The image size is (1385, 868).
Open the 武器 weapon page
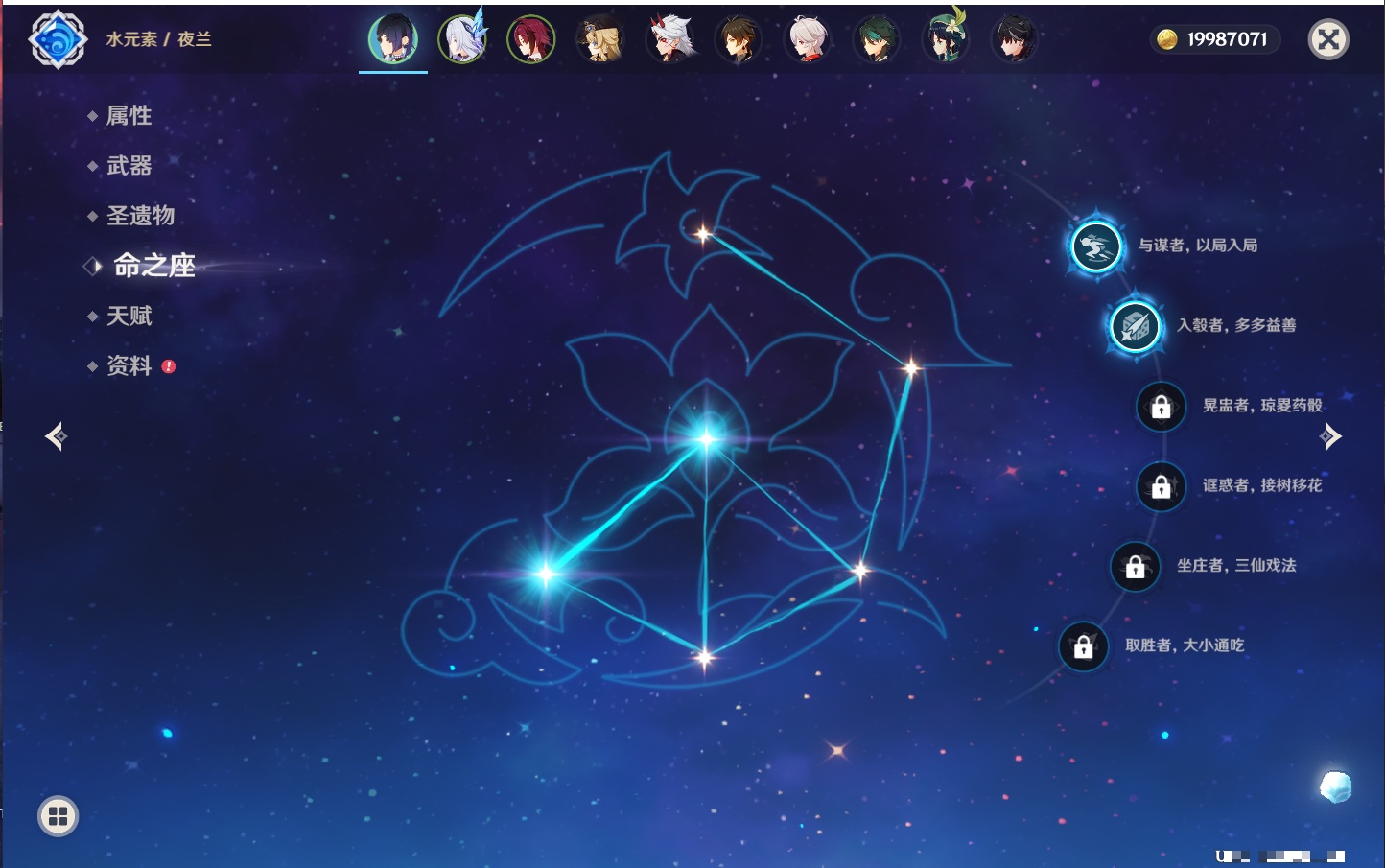[129, 166]
